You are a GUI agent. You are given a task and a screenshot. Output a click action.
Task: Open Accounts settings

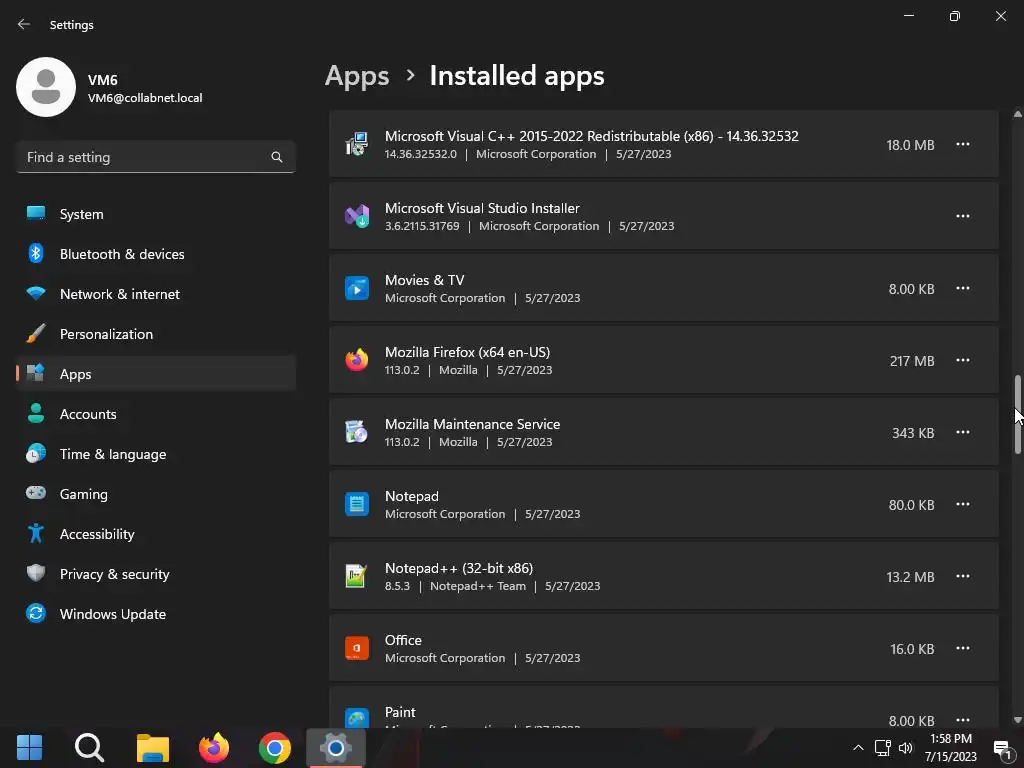pos(155,413)
